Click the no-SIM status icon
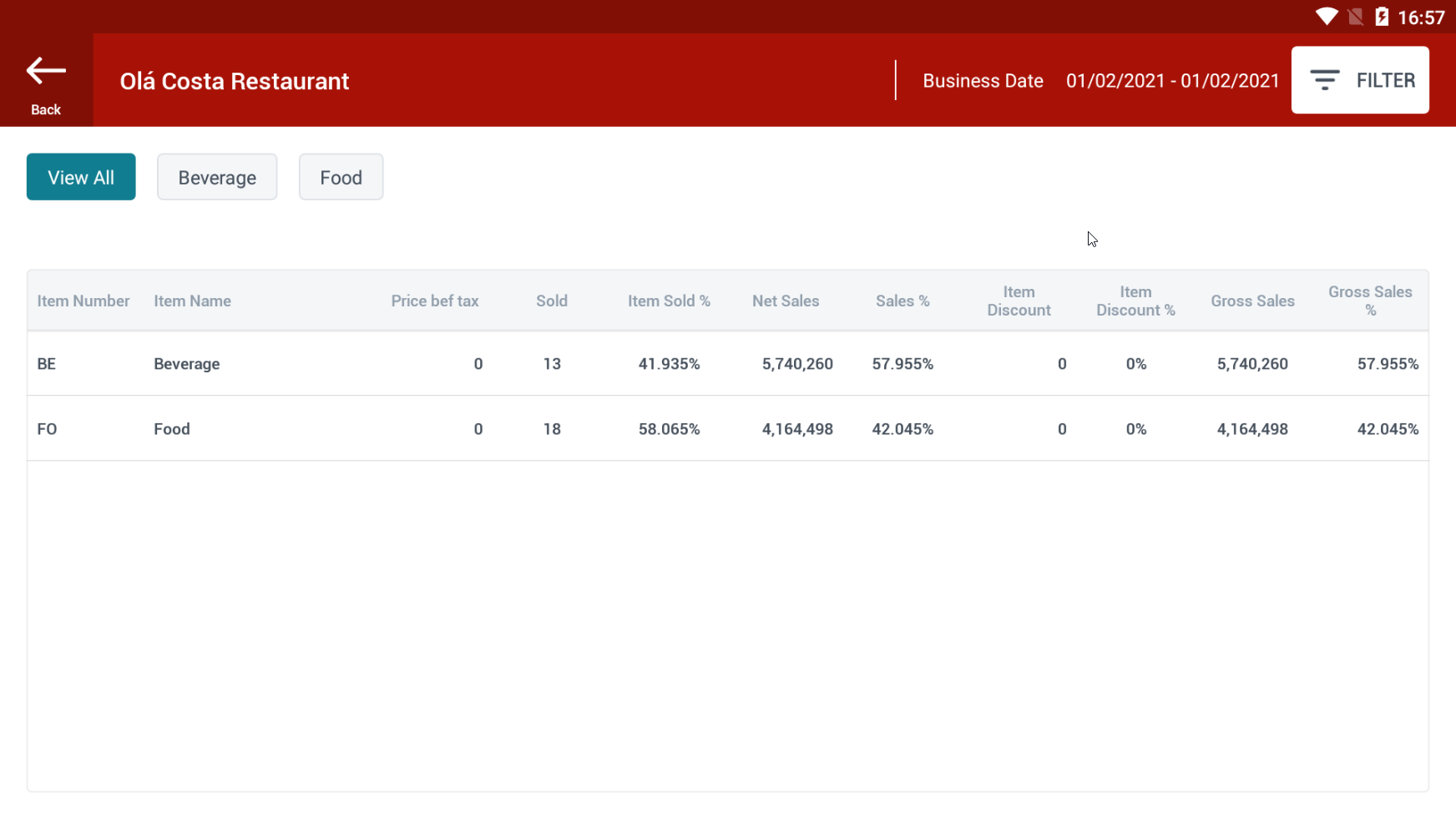The width and height of the screenshot is (1456, 819). [x=1355, y=17]
